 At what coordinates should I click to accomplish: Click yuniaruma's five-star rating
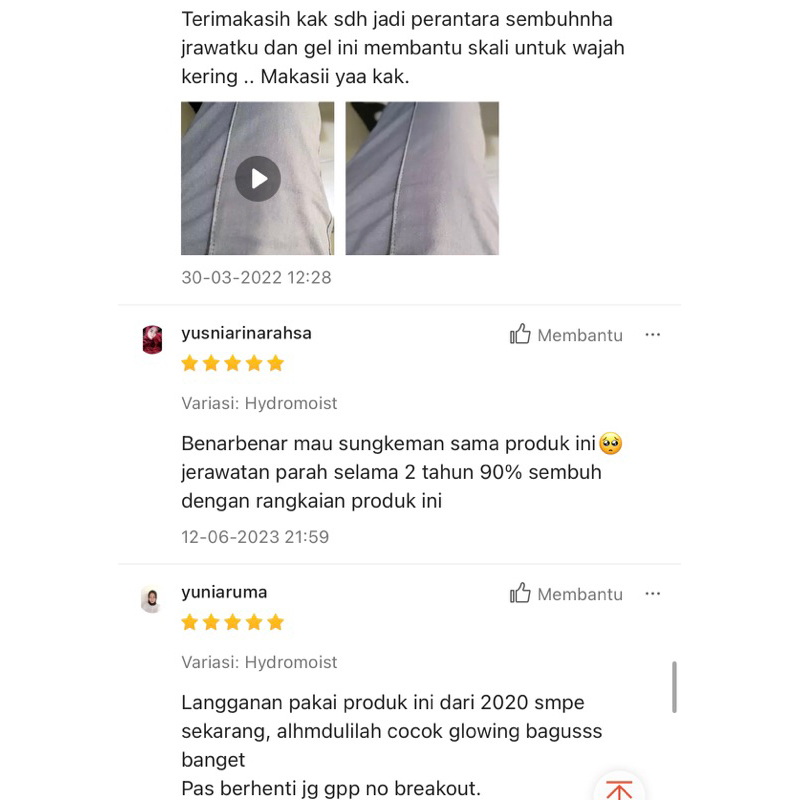[x=233, y=622]
